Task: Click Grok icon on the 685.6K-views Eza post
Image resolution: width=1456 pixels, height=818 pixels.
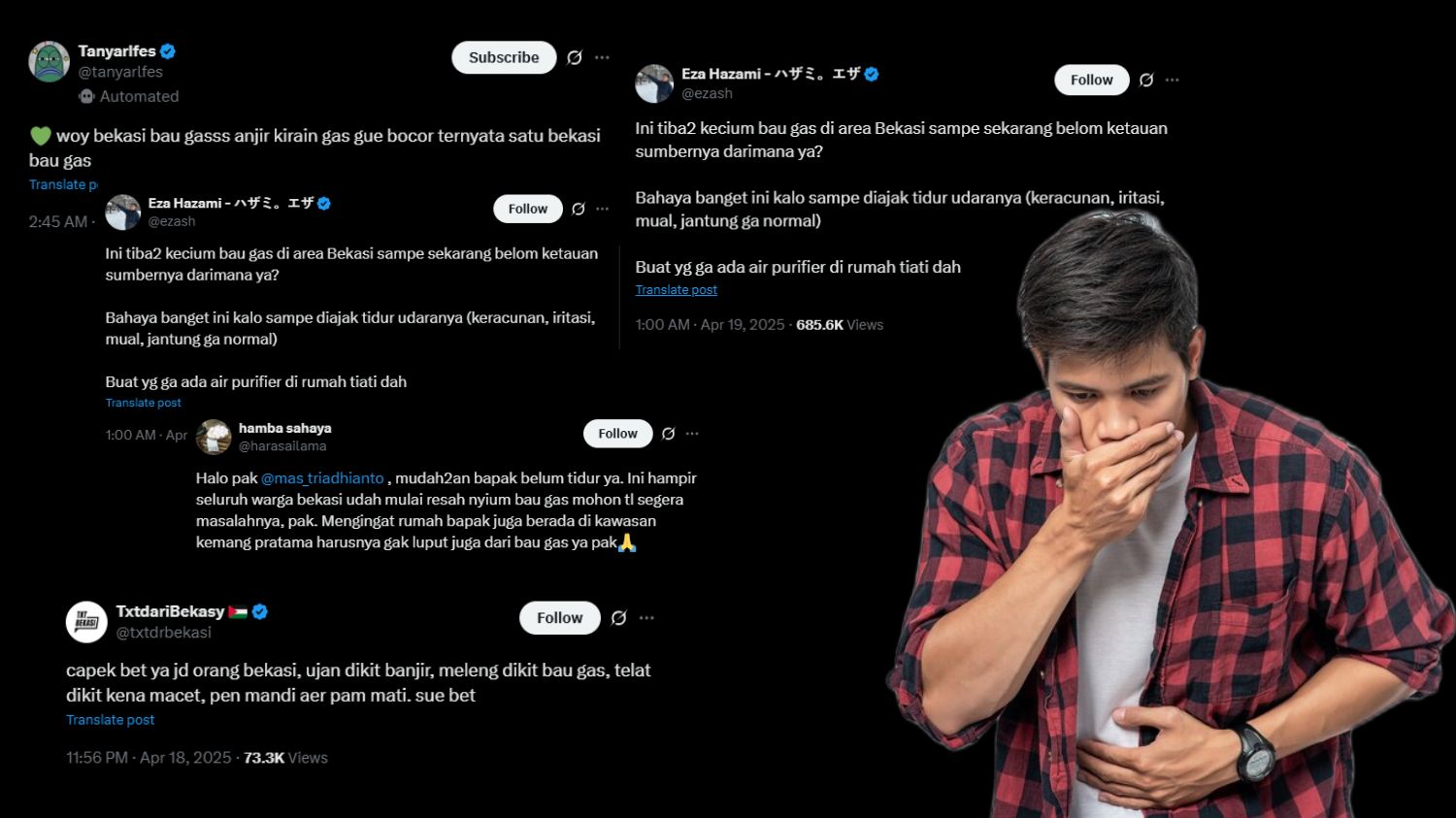Action: (x=1146, y=81)
